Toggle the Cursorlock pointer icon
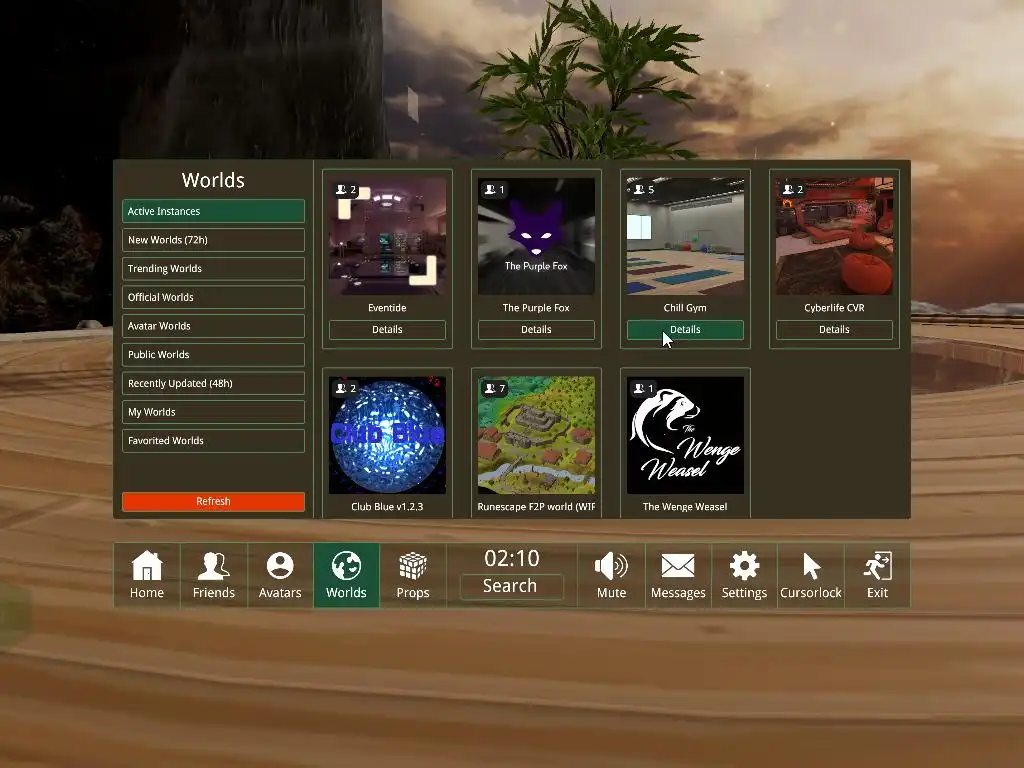Screen dimensions: 1024x768 click(811, 566)
